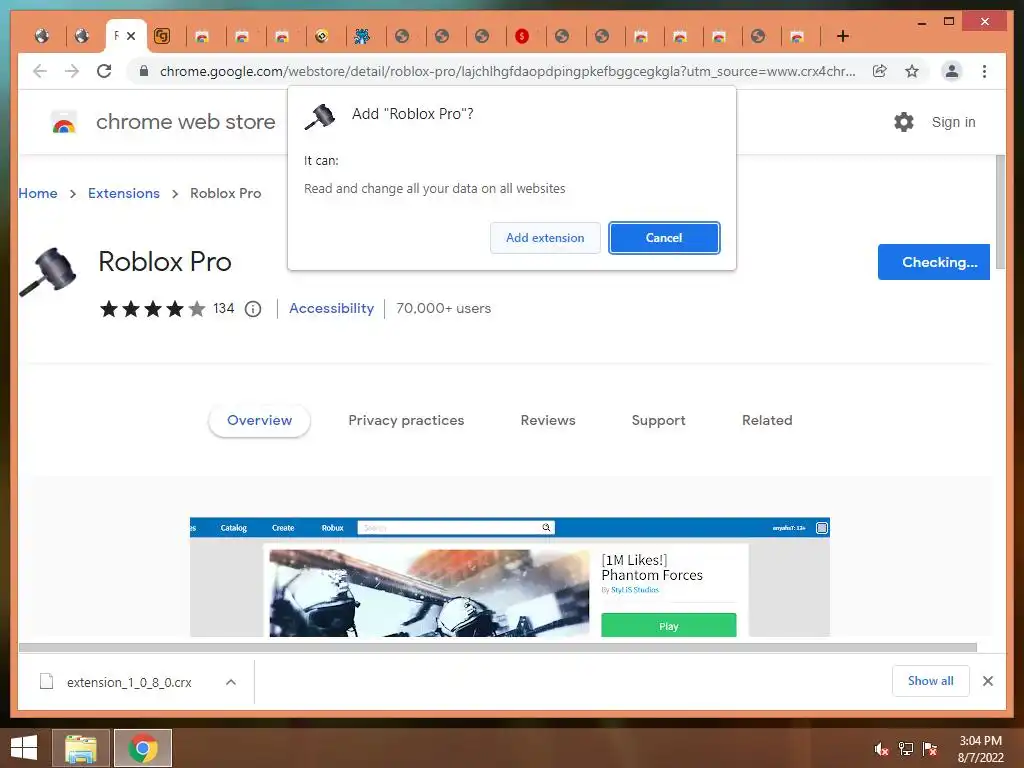Click the Chrome taskbar icon
The height and width of the screenshot is (768, 1024).
tap(143, 748)
